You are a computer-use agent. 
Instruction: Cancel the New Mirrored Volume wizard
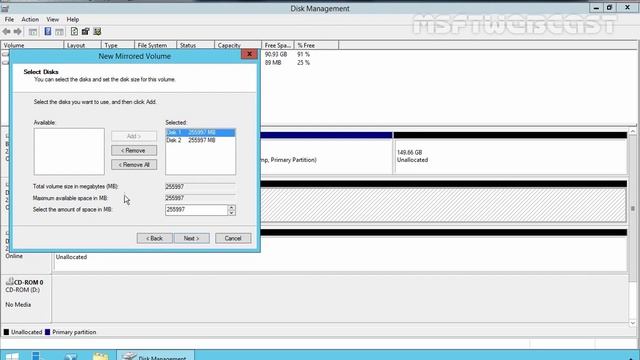[x=233, y=238]
